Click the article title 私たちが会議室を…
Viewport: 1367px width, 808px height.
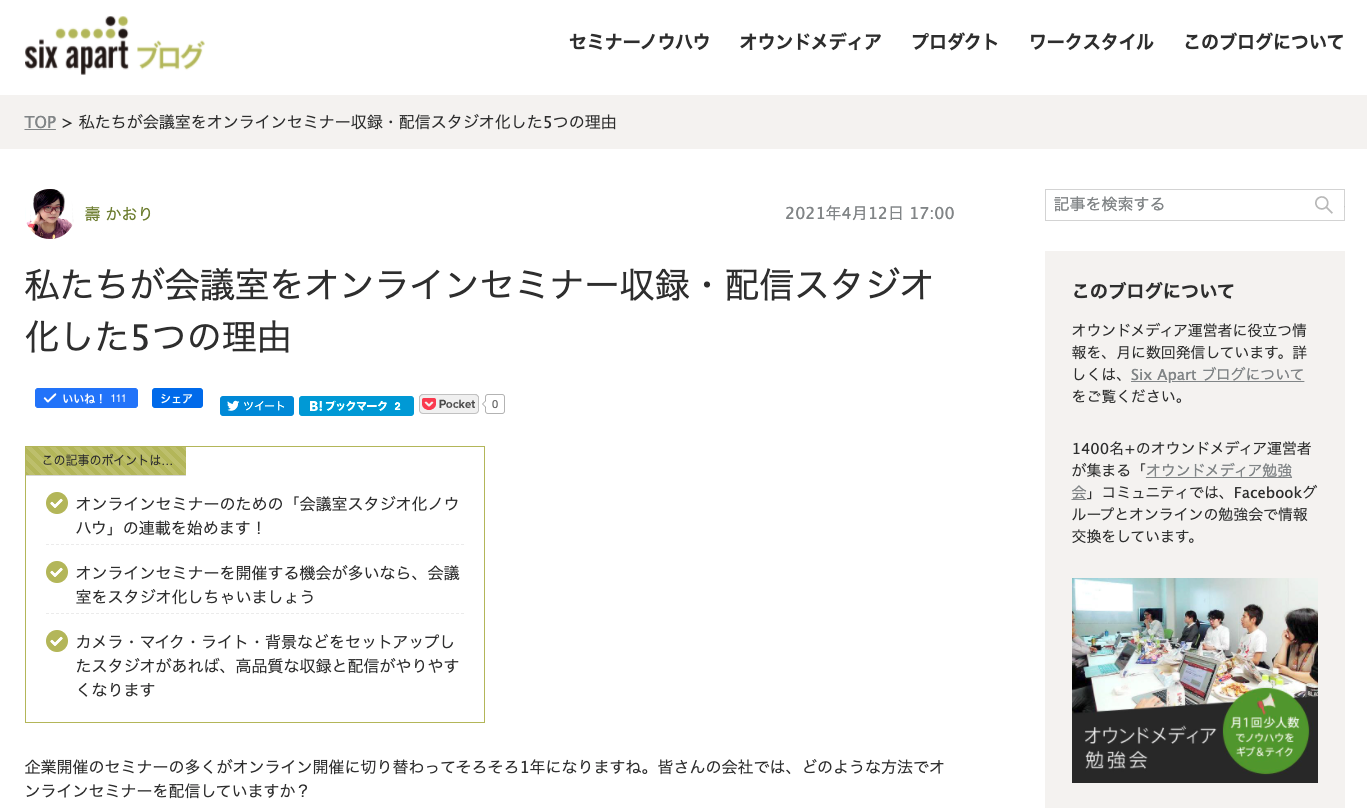click(x=480, y=310)
